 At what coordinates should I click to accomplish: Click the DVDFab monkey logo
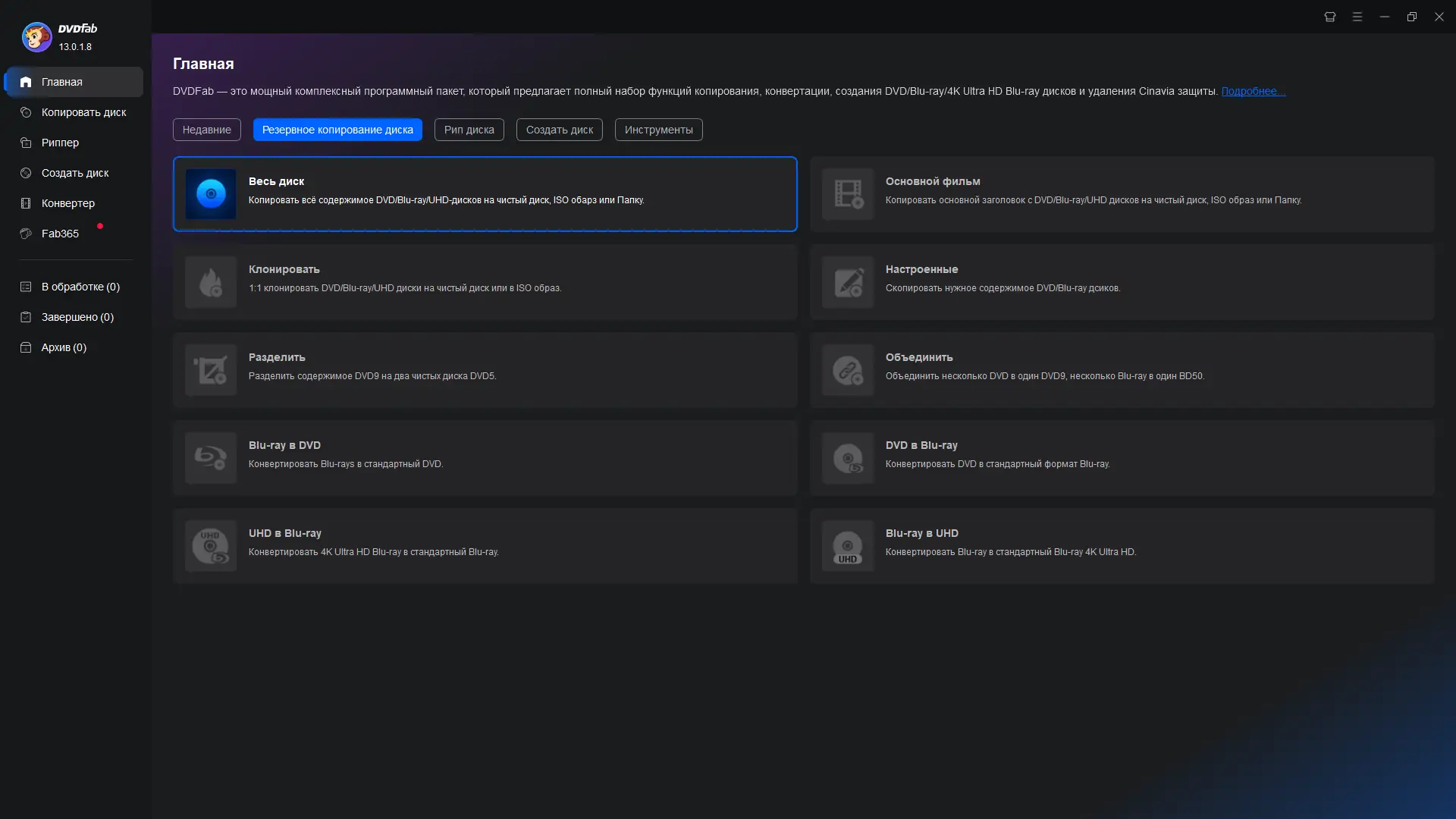pyautogui.click(x=36, y=36)
